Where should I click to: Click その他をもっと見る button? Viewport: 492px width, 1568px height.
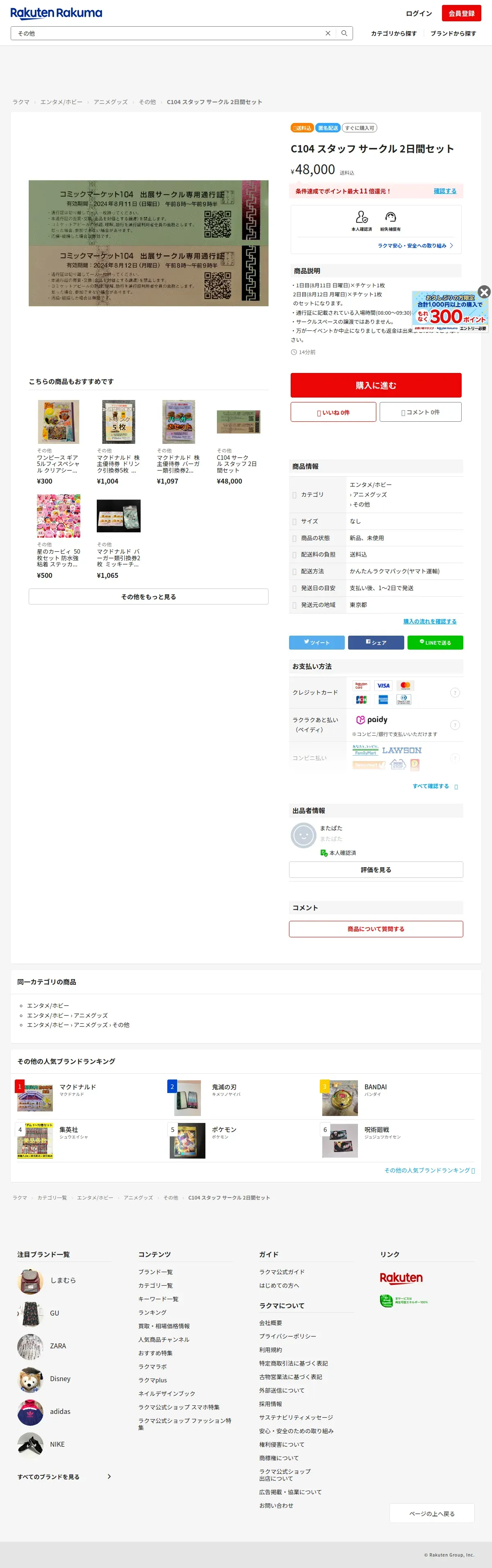coord(148,597)
